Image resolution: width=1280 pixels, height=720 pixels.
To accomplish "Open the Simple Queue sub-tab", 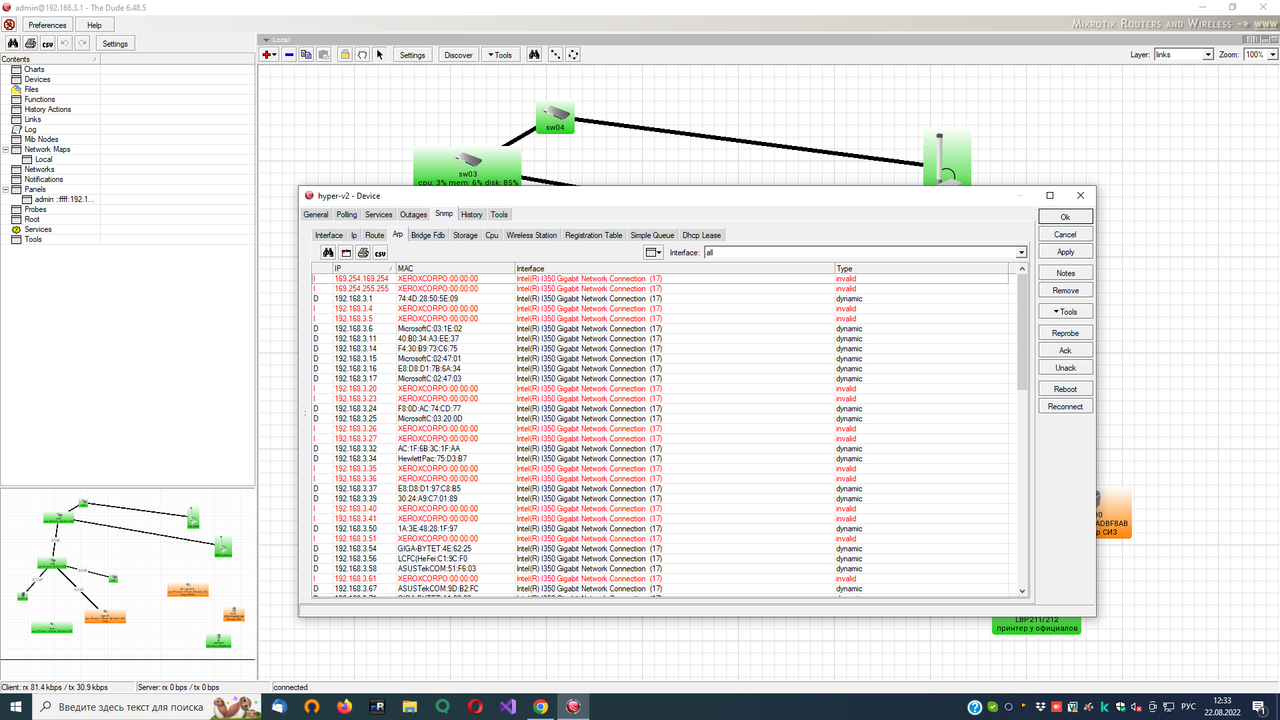I will [652, 235].
